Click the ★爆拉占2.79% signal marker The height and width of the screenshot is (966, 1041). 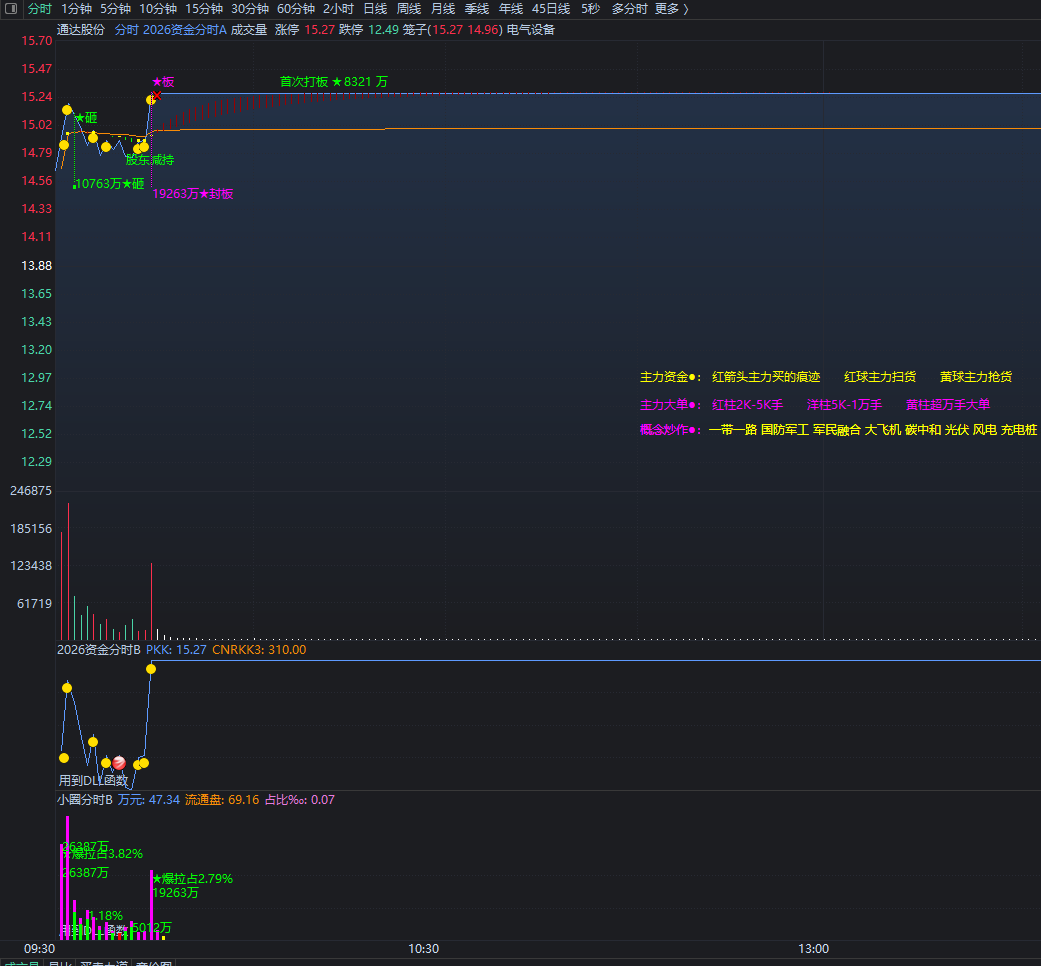(x=192, y=879)
